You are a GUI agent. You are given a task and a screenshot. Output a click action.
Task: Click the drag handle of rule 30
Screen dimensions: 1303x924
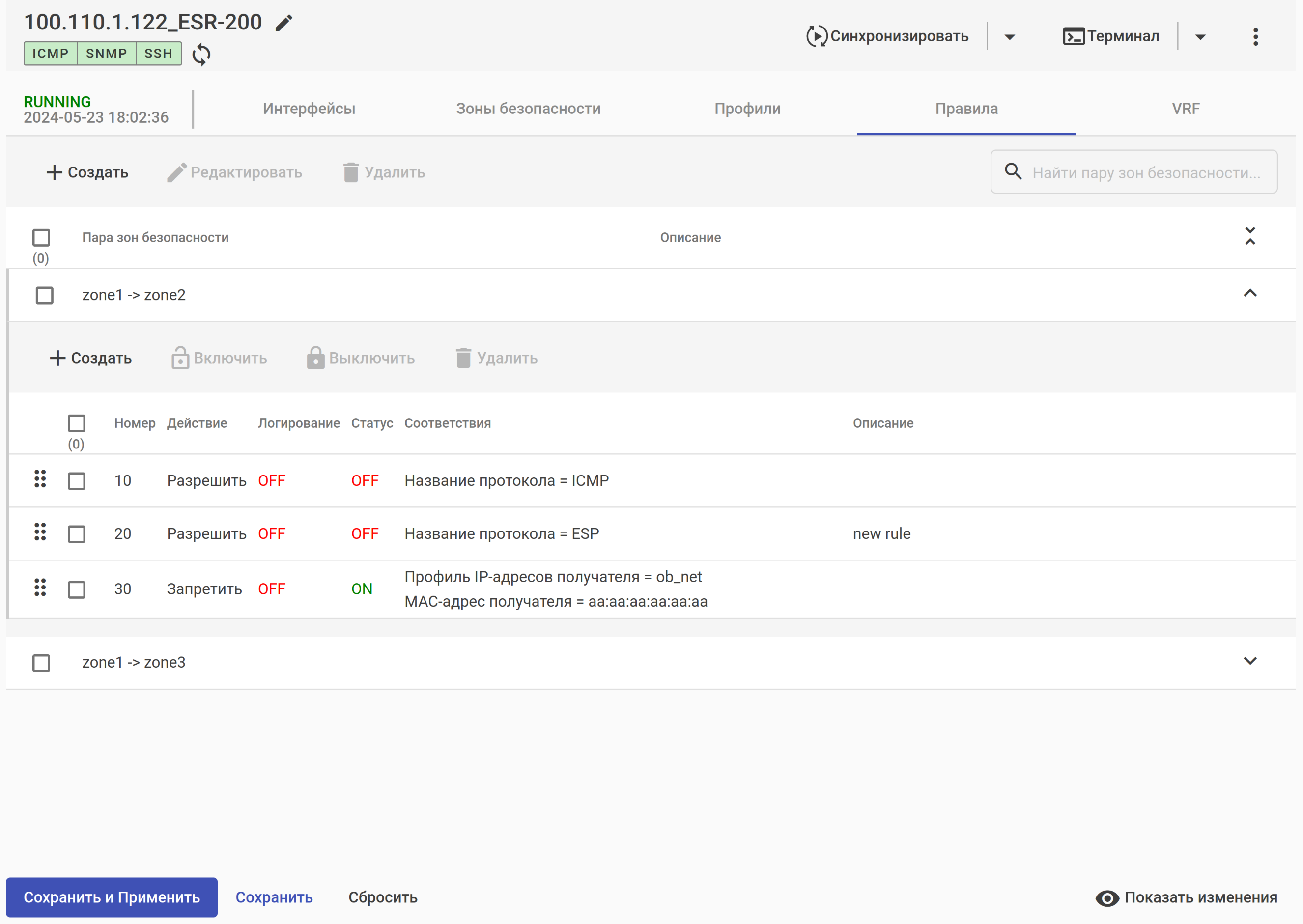pos(40,588)
